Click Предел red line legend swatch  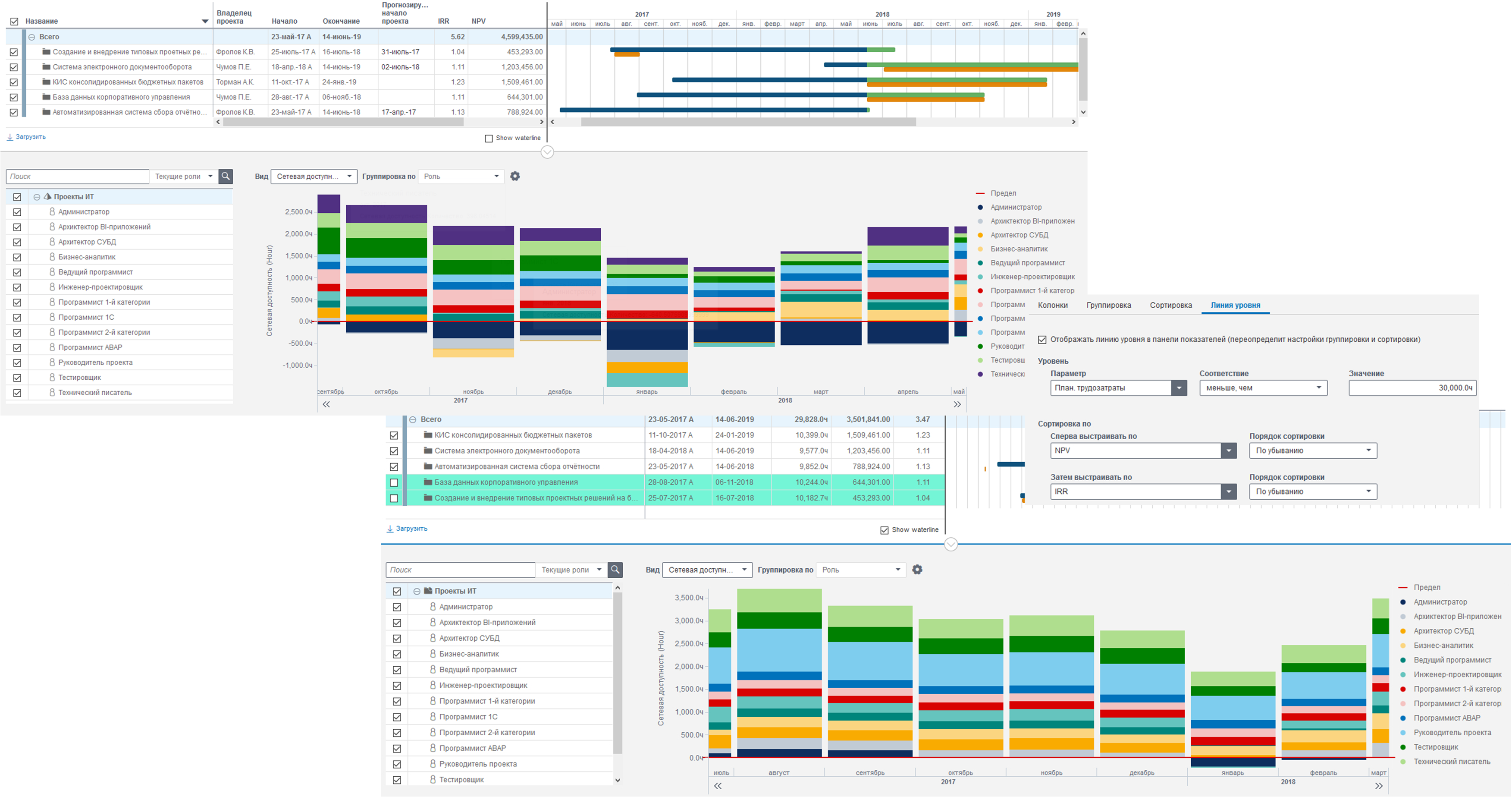pos(980,193)
